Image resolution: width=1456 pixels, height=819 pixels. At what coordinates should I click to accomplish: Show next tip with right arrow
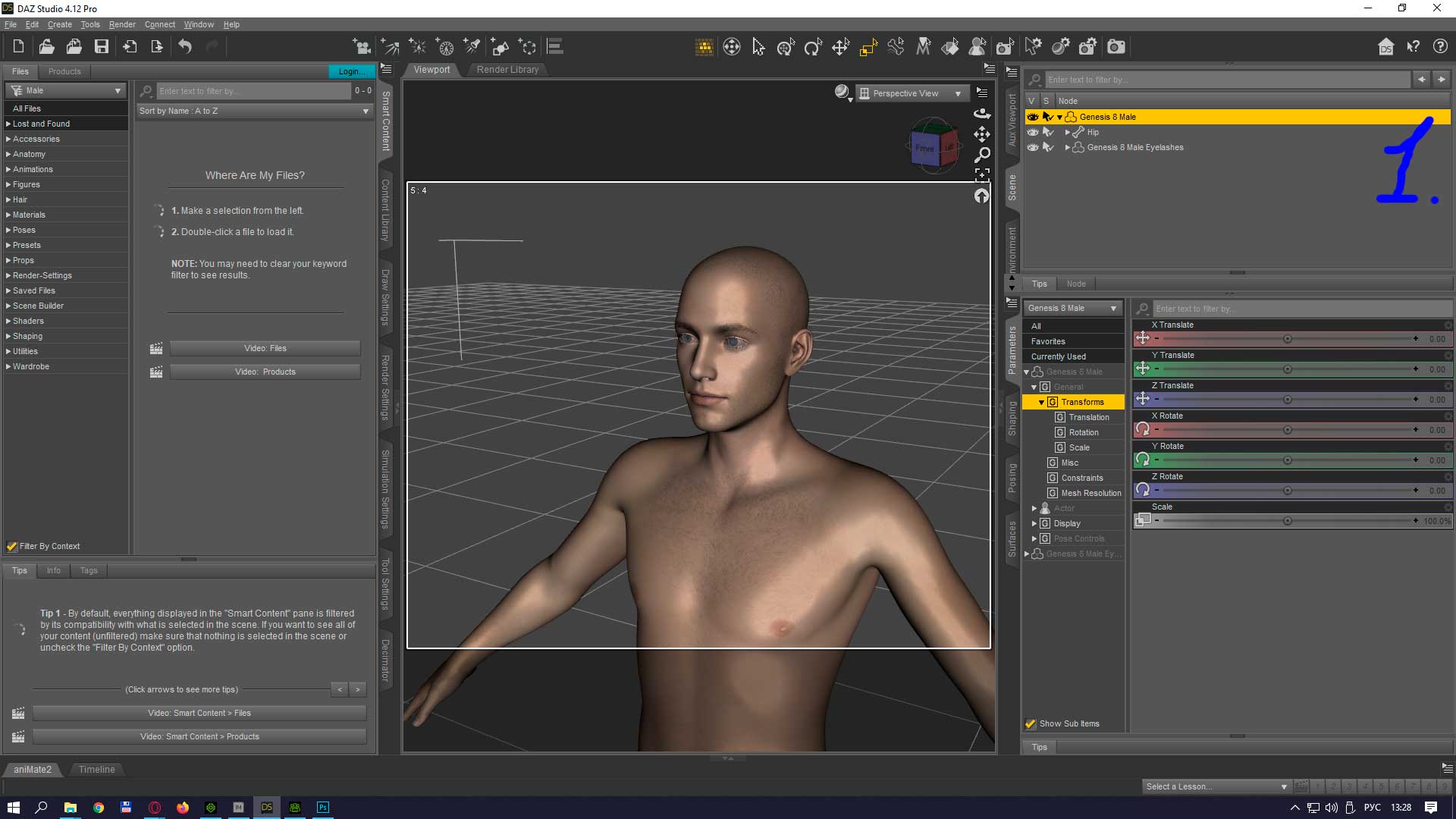click(358, 689)
